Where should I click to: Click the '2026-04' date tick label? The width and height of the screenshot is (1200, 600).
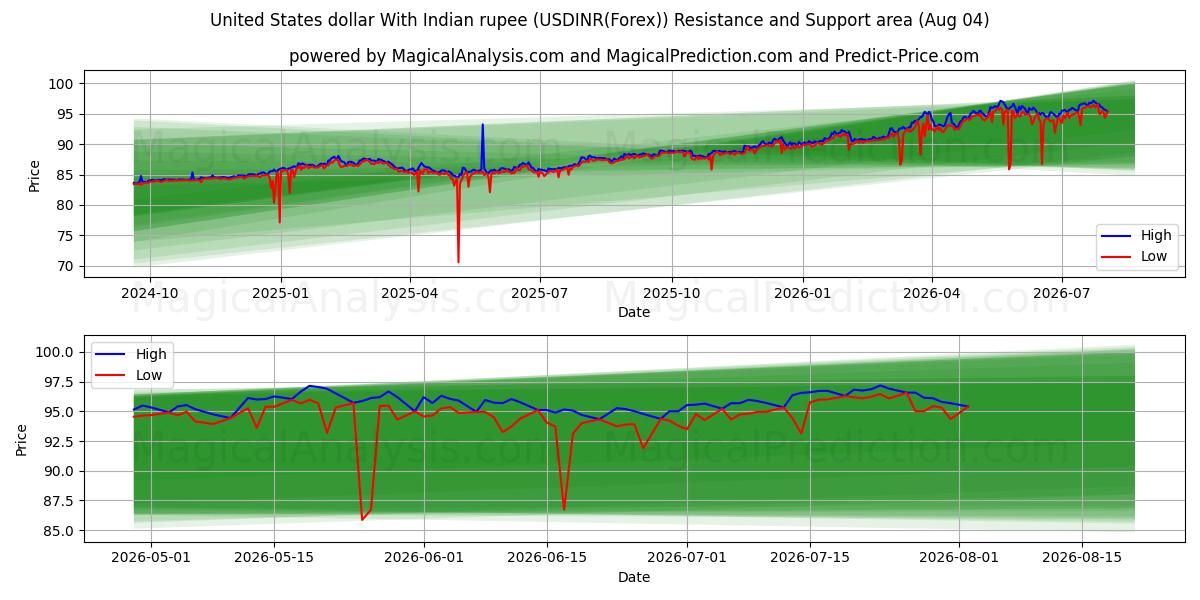coord(931,293)
